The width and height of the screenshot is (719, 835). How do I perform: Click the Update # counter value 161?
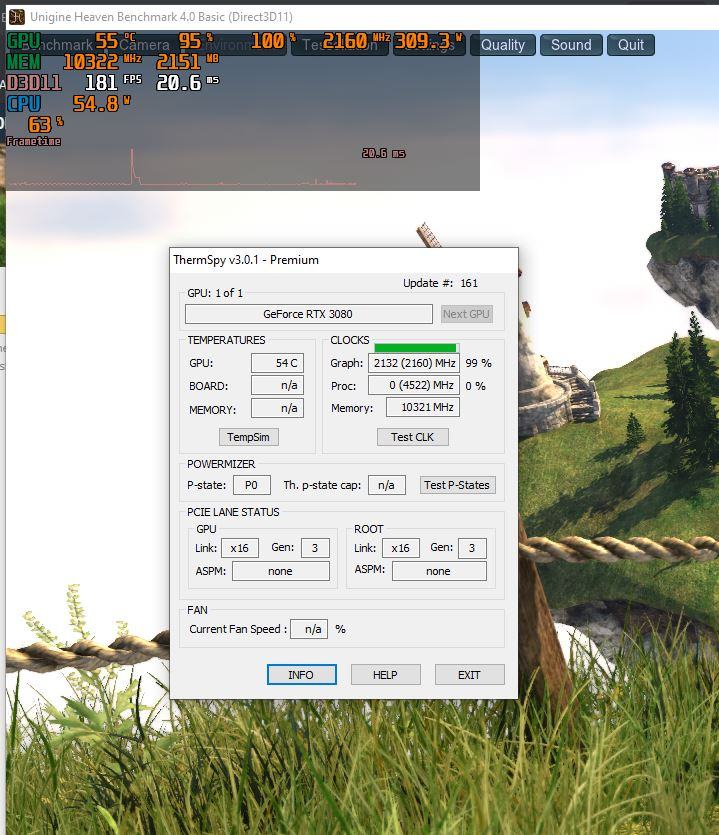(x=469, y=283)
